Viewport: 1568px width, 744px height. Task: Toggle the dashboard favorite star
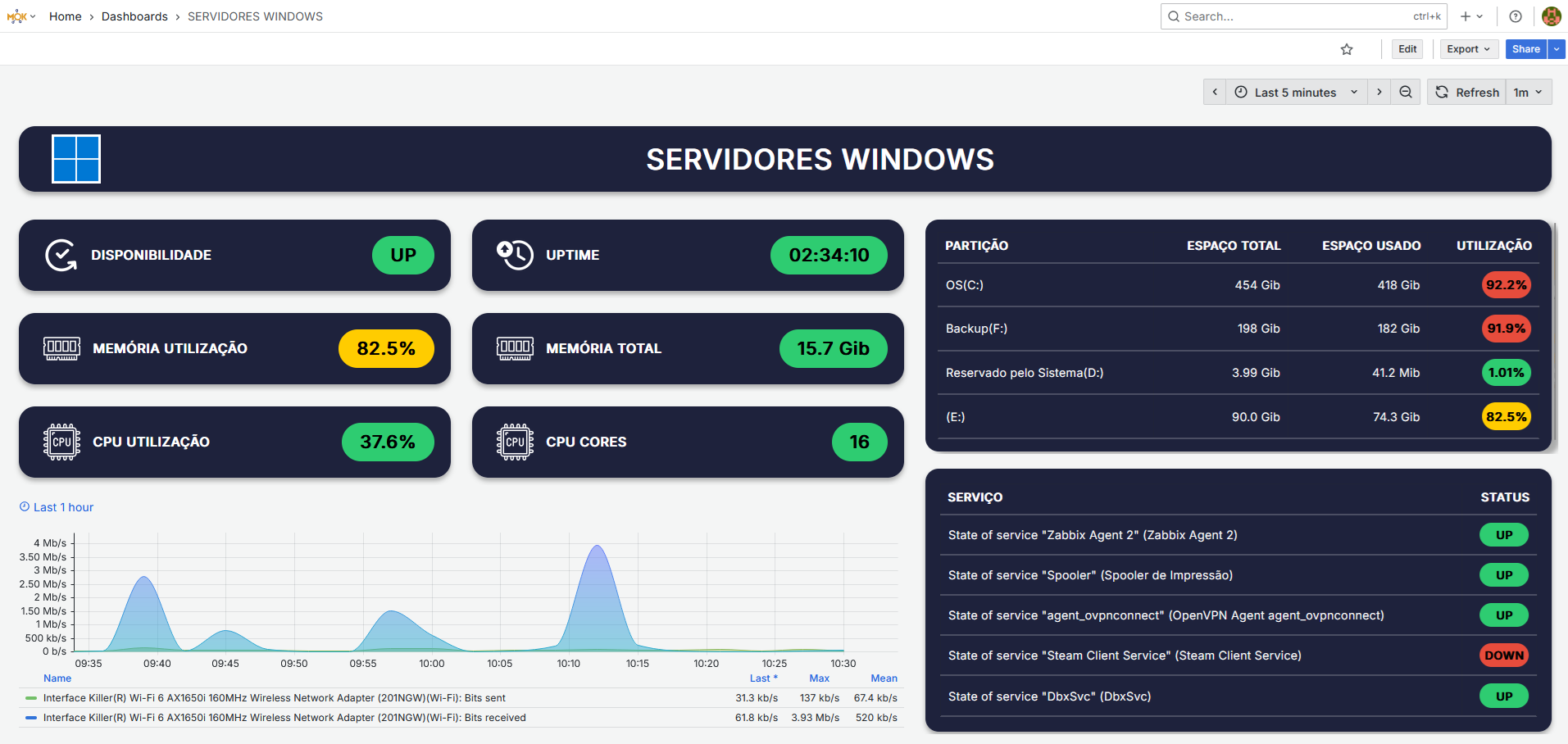click(x=1346, y=49)
